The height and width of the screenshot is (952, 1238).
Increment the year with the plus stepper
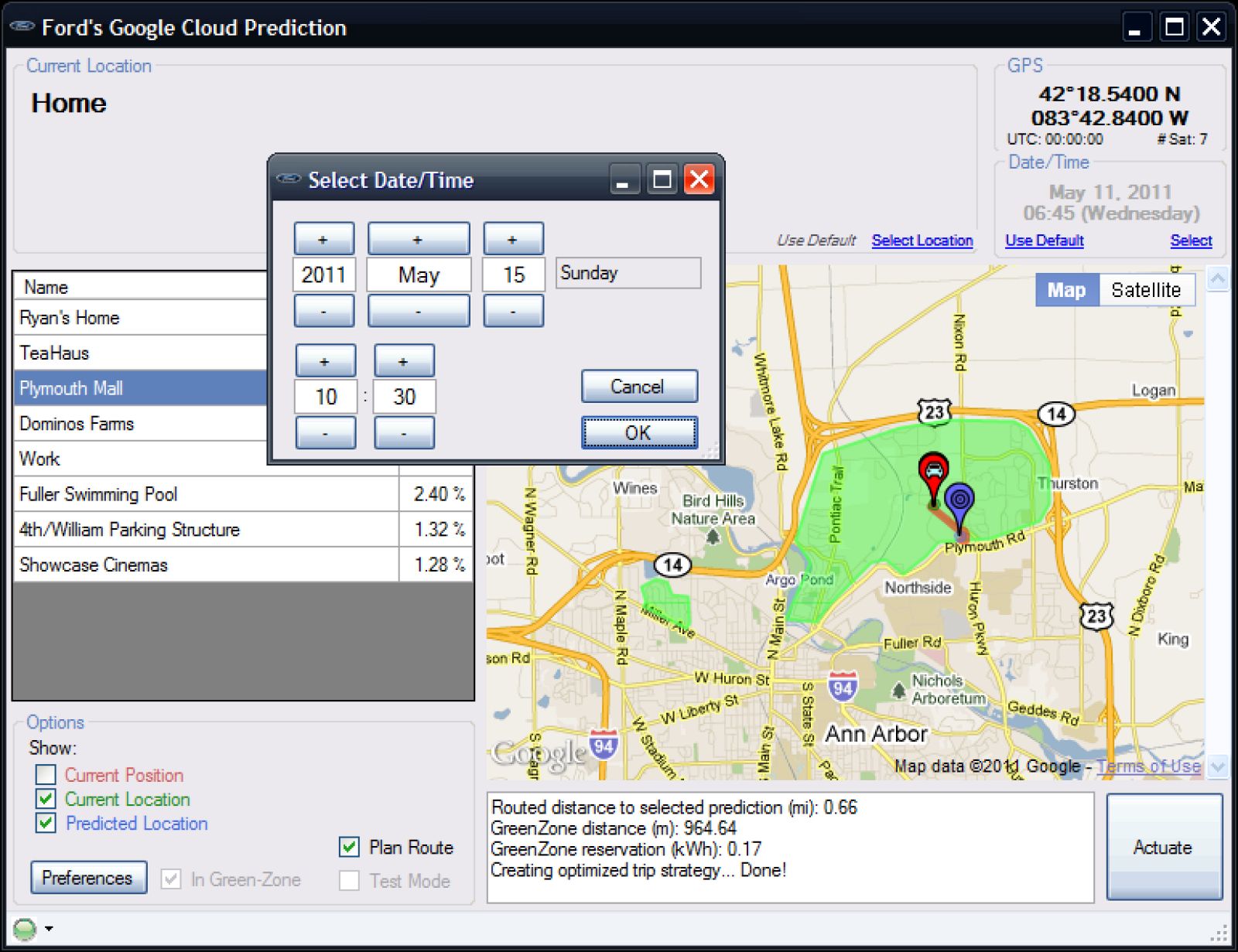pyautogui.click(x=323, y=237)
